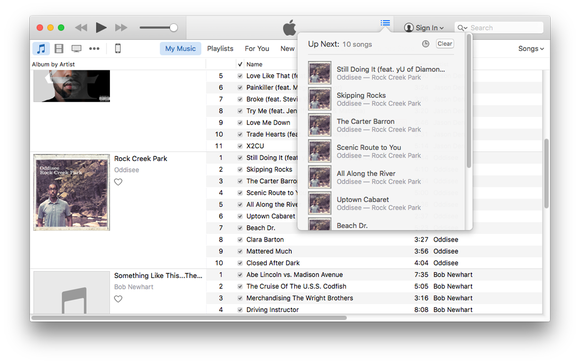Select Scenic Route to You in Up Next

(x=381, y=151)
